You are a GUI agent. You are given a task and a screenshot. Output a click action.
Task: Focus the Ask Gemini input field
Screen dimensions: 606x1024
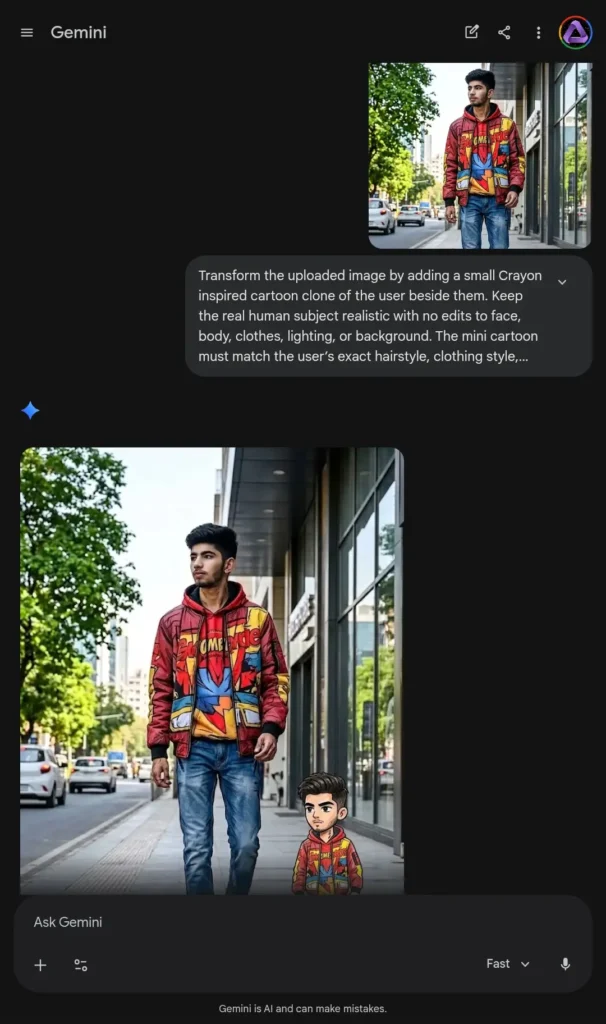click(302, 922)
